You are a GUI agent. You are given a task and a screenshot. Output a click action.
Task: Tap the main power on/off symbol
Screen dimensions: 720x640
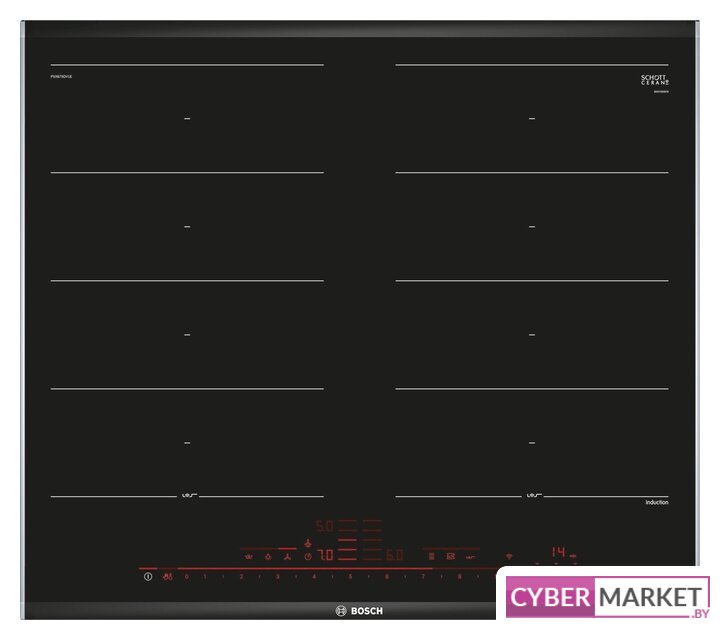(x=148, y=576)
